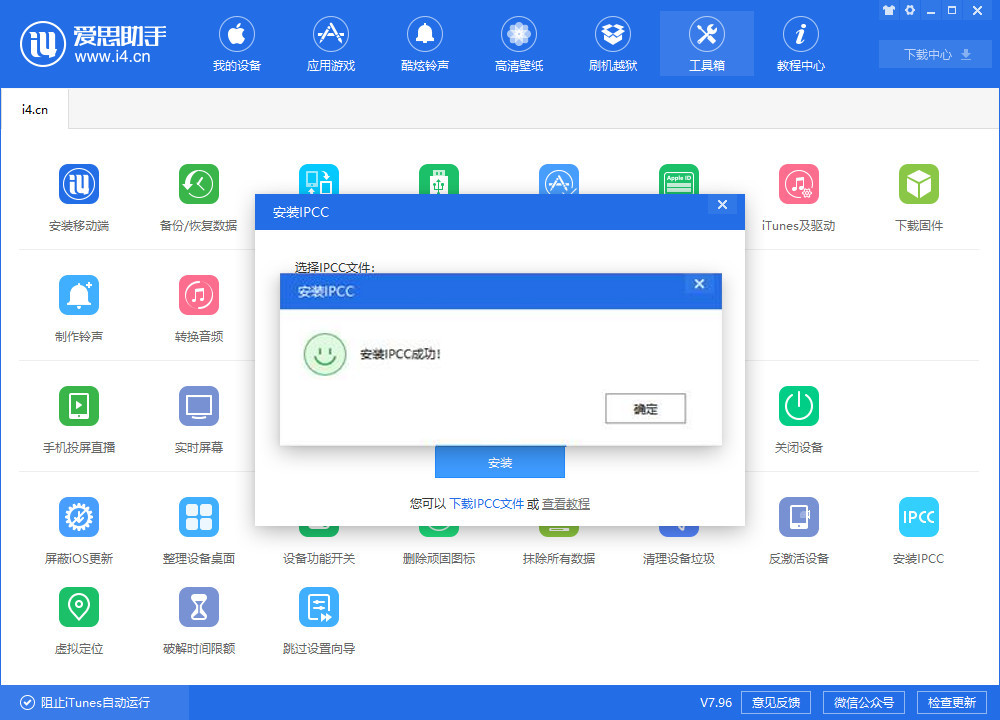Image resolution: width=1000 pixels, height=720 pixels.
Task: Open the 教程中心 tutorial center
Action: 800,44
